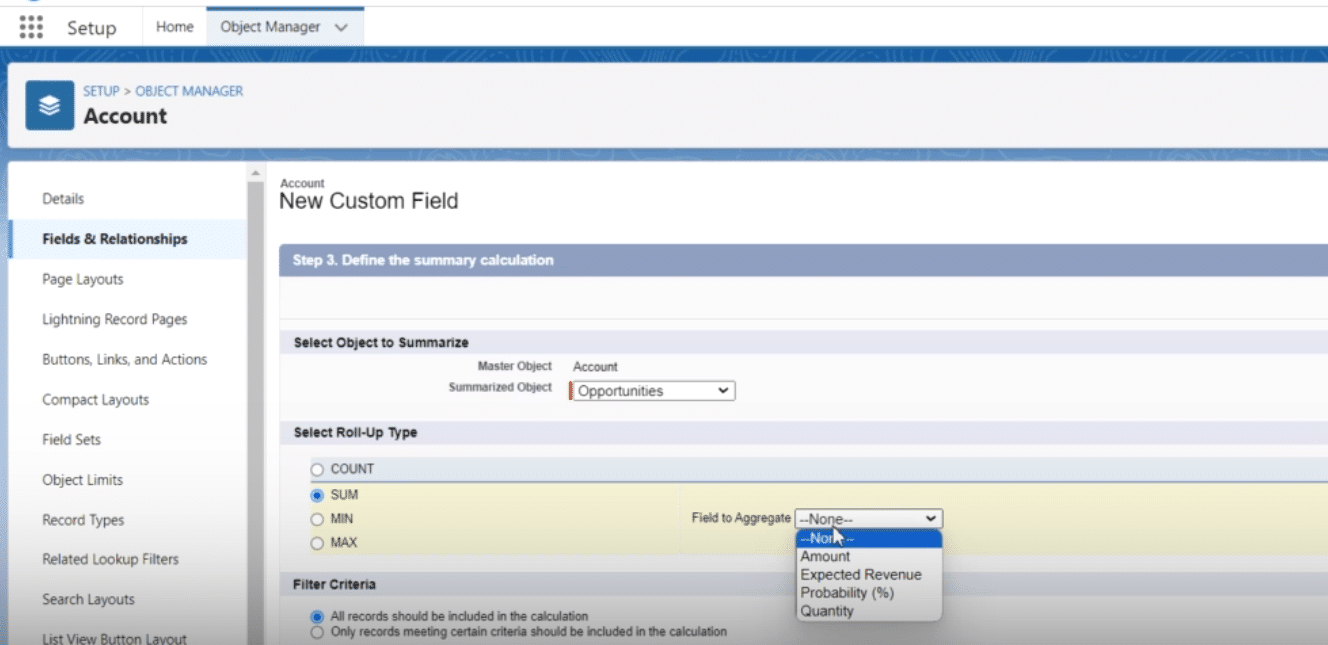Expand the Object Manager tab chevron
Screen dimensions: 1328x645
click(x=341, y=28)
